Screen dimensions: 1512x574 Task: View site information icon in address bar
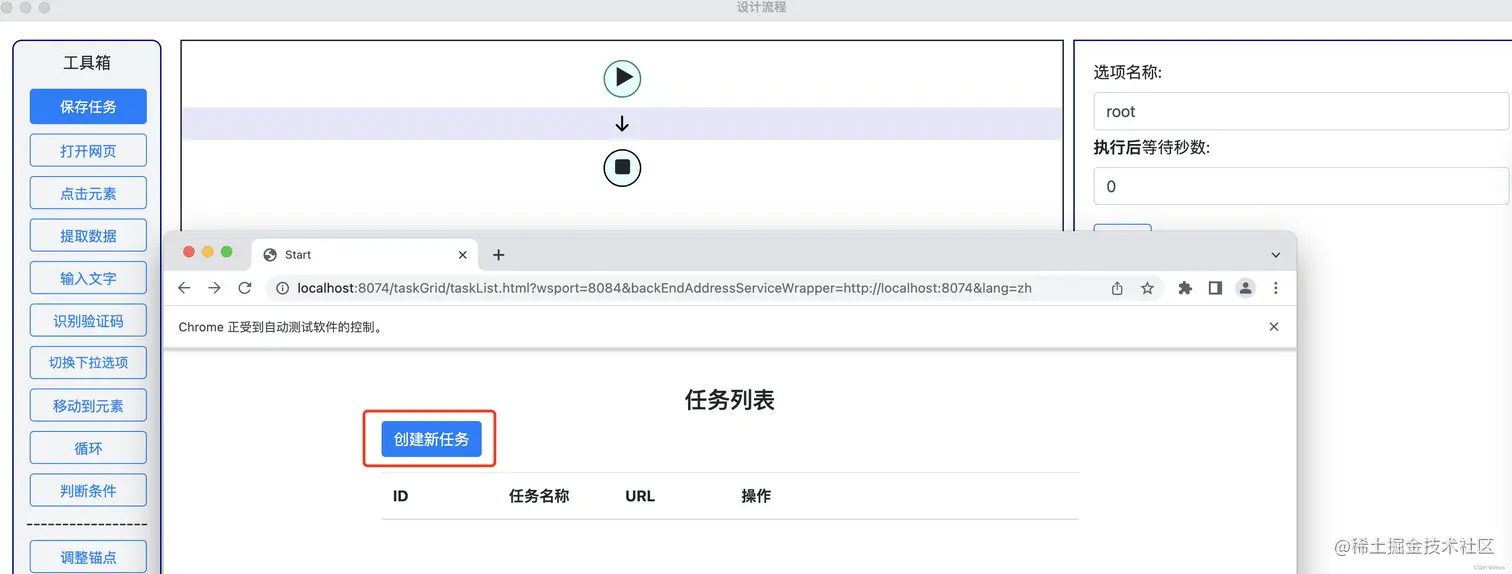(283, 288)
